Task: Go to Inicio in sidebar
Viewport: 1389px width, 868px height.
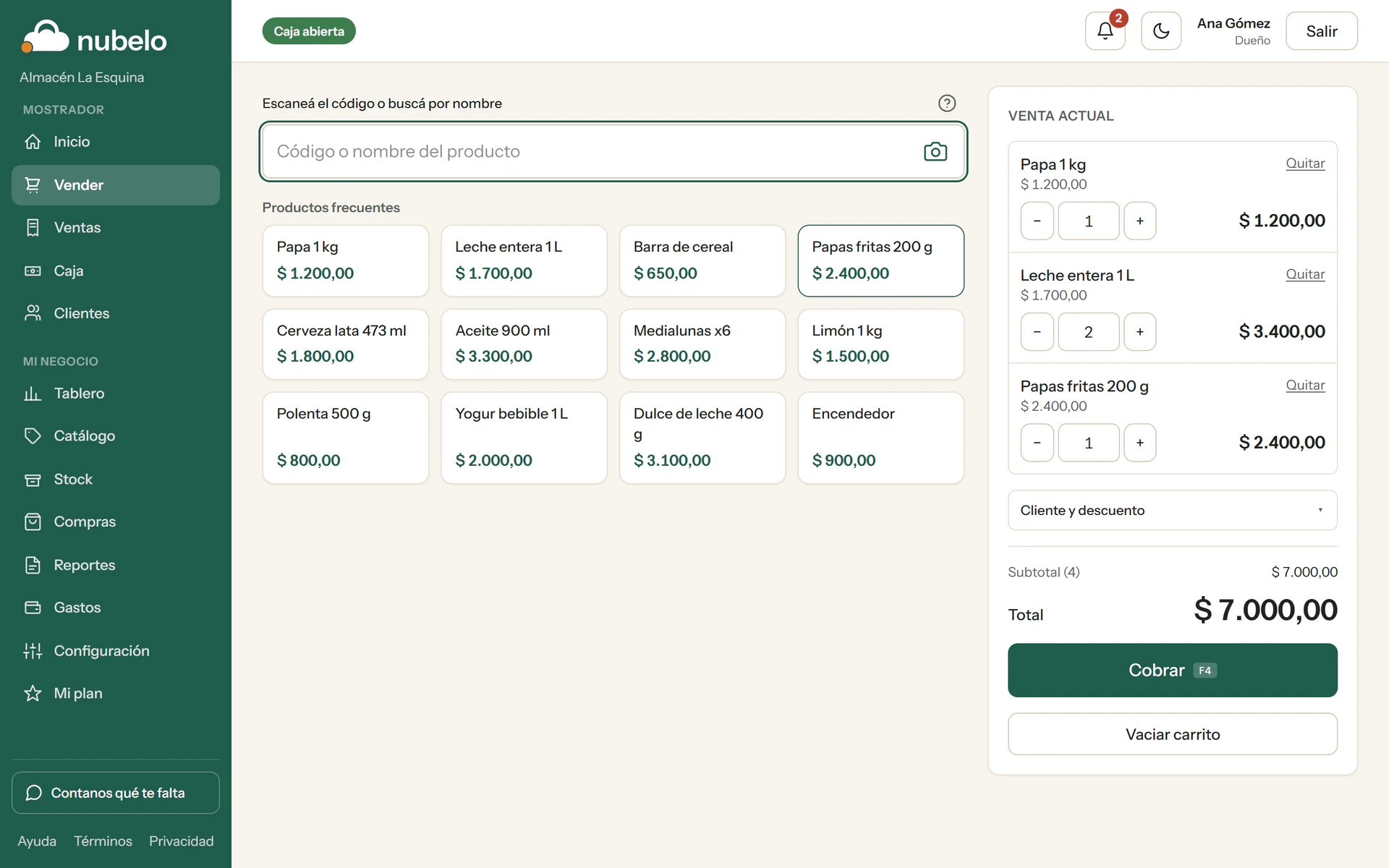Action: coord(116,142)
